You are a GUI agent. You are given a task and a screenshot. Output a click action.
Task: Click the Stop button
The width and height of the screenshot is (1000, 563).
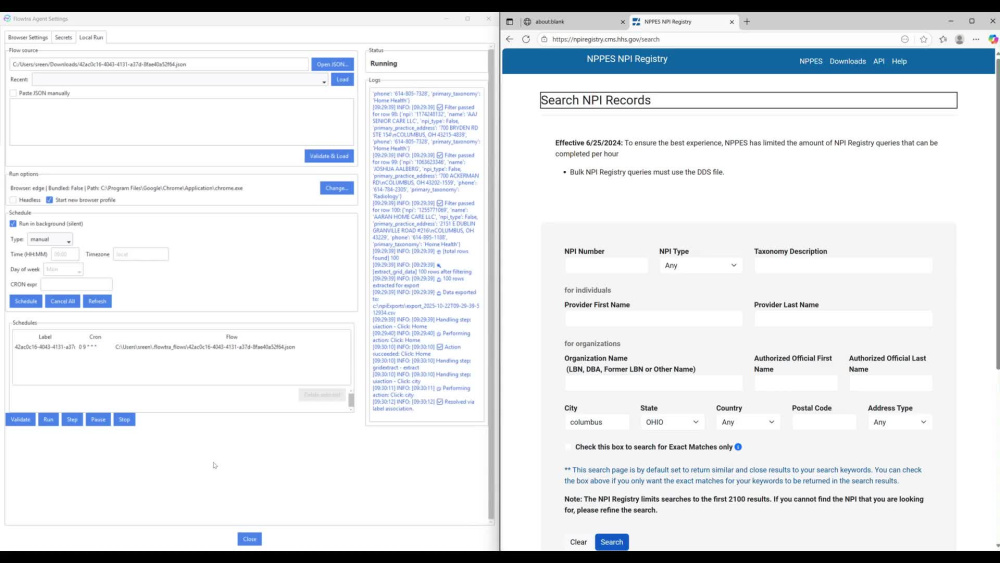[x=124, y=420]
